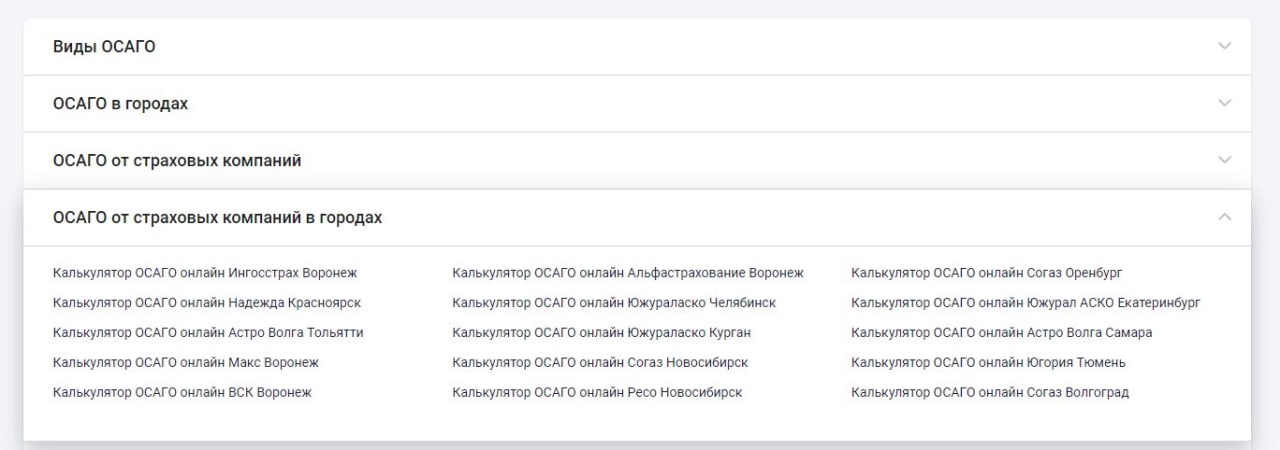Screen dimensions: 1280x450
Task: Open link Южурал АСКО Екатеринбург
Action: (1026, 303)
